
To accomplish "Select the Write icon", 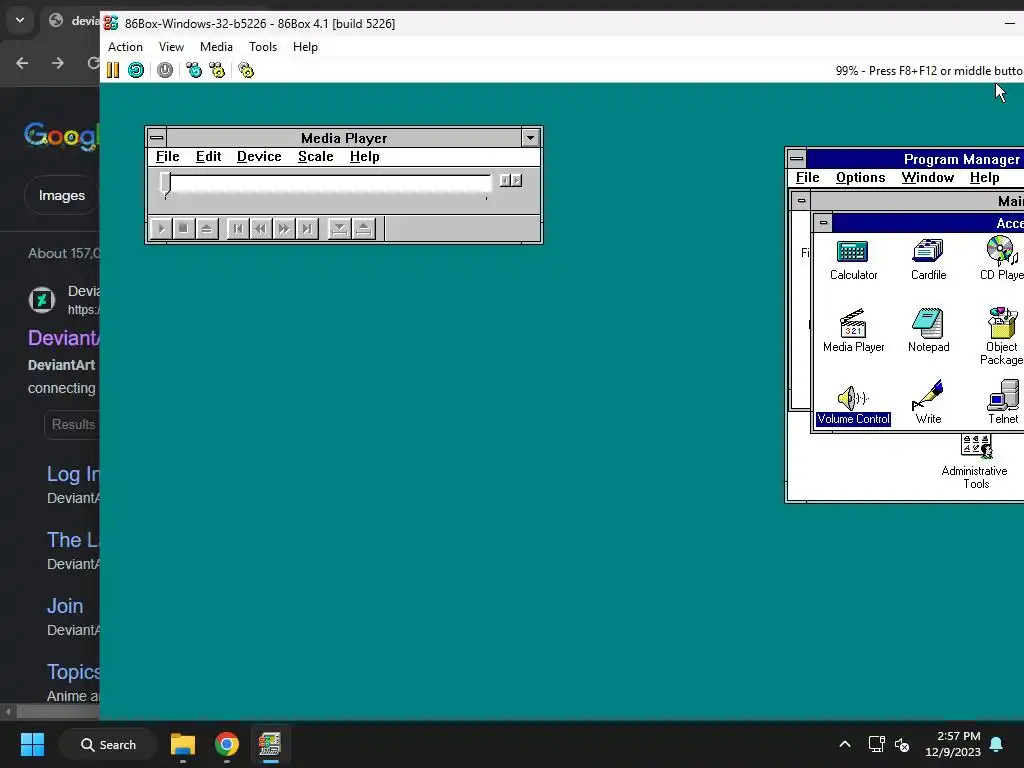I will 928,403.
